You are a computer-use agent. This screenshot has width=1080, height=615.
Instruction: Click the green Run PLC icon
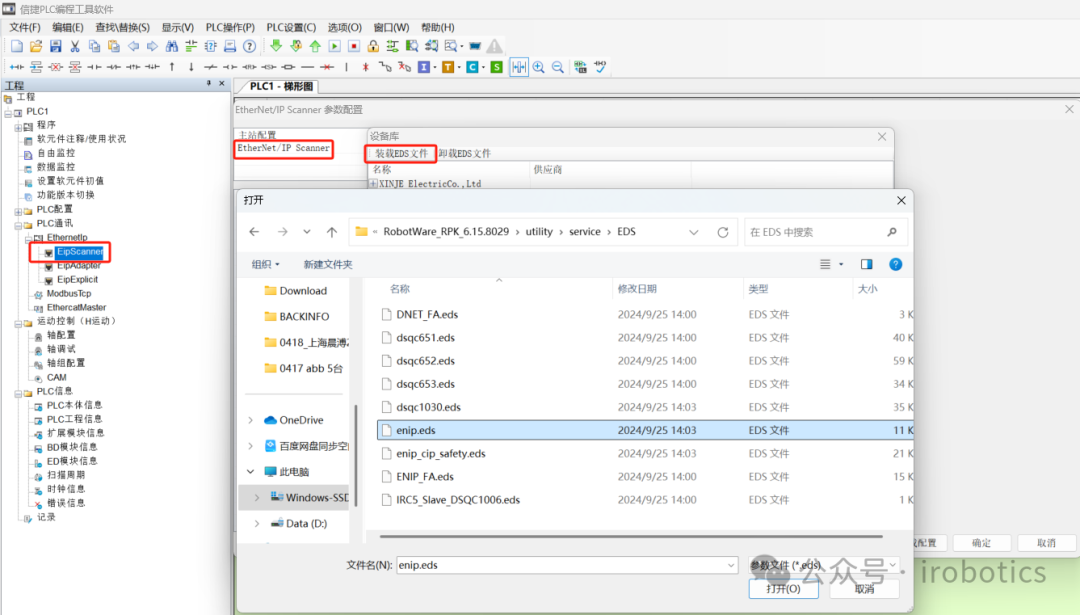coord(334,46)
